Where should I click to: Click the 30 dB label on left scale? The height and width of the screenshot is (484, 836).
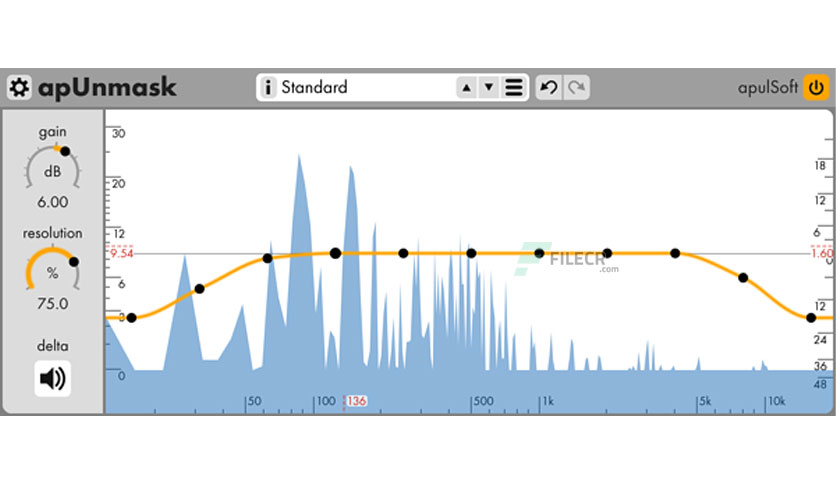click(x=118, y=133)
